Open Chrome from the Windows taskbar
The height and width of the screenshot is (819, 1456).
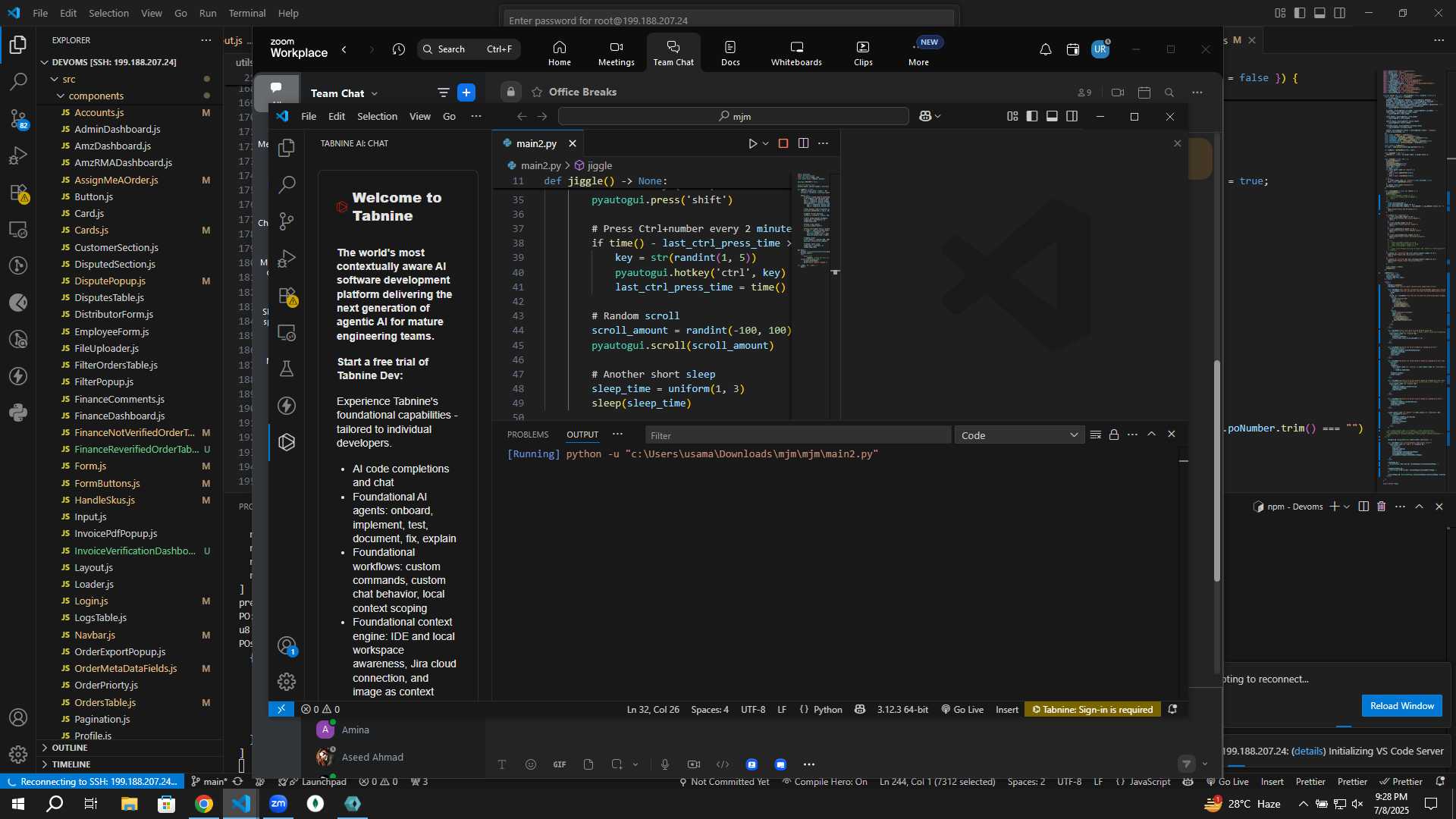(203, 804)
